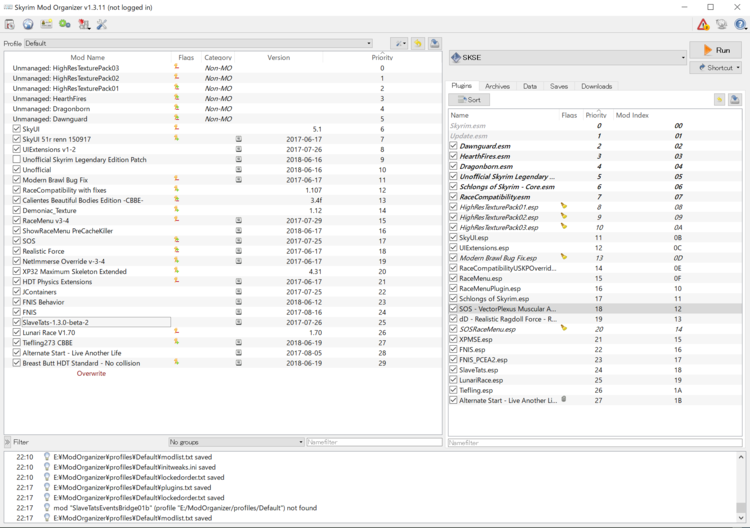Toggle SlaveTats.esp plugin checkbox
The image size is (750, 528).
(453, 370)
